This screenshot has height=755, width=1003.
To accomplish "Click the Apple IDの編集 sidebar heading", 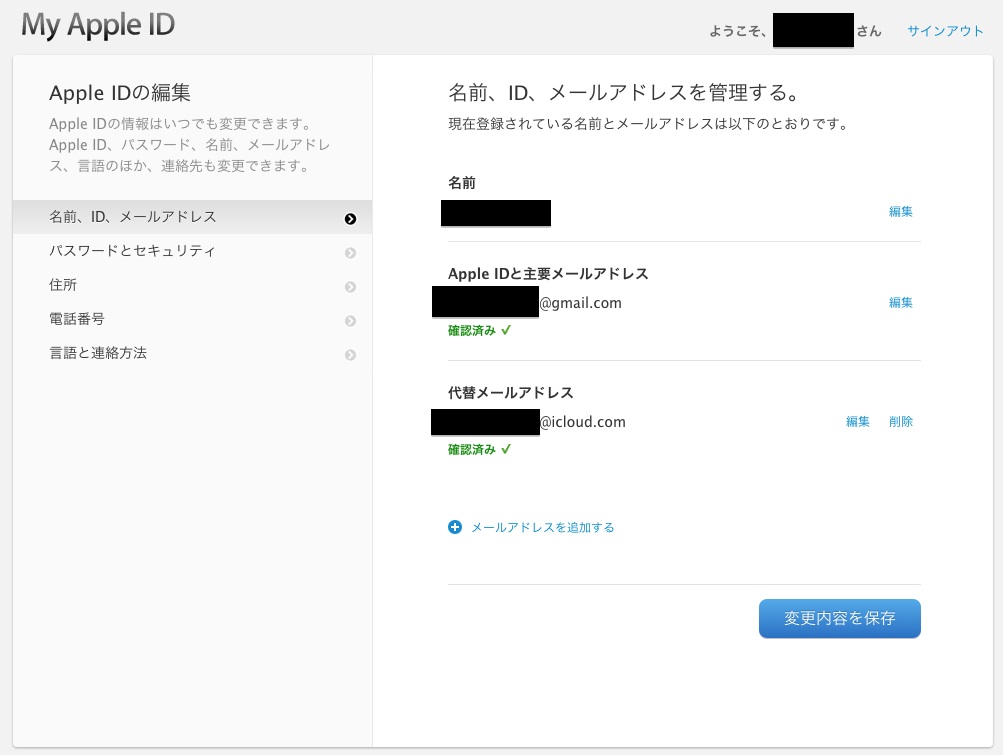I will [120, 94].
